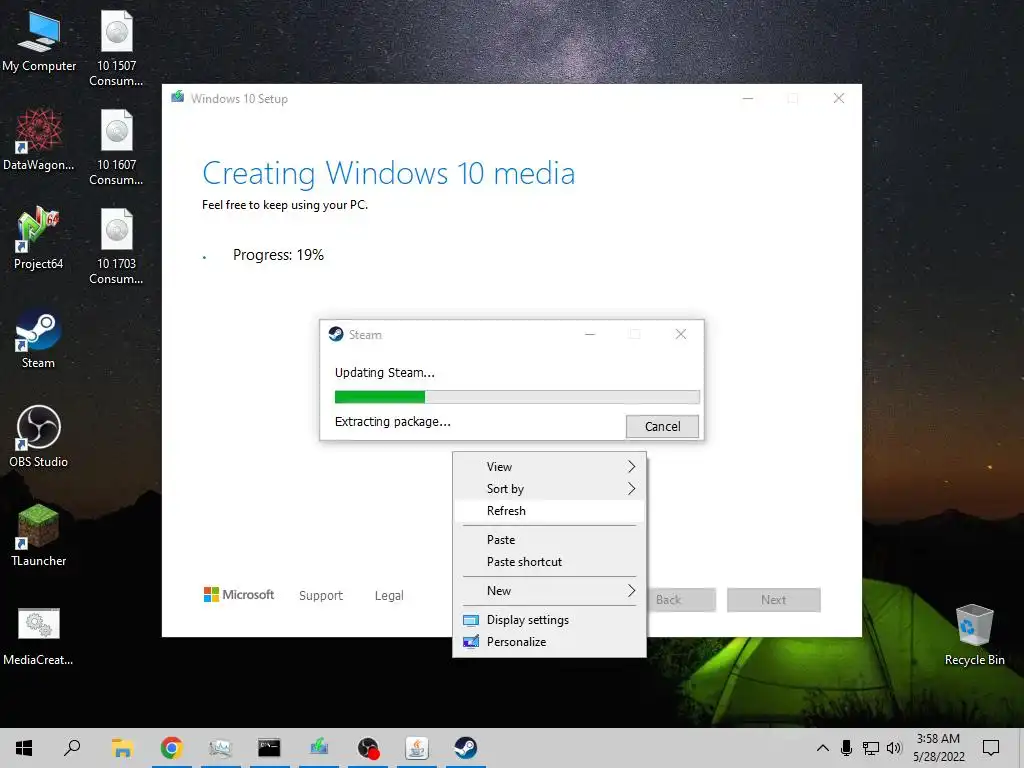Select the MediaCreationTool desktop icon
Image resolution: width=1024 pixels, height=768 pixels.
(39, 635)
